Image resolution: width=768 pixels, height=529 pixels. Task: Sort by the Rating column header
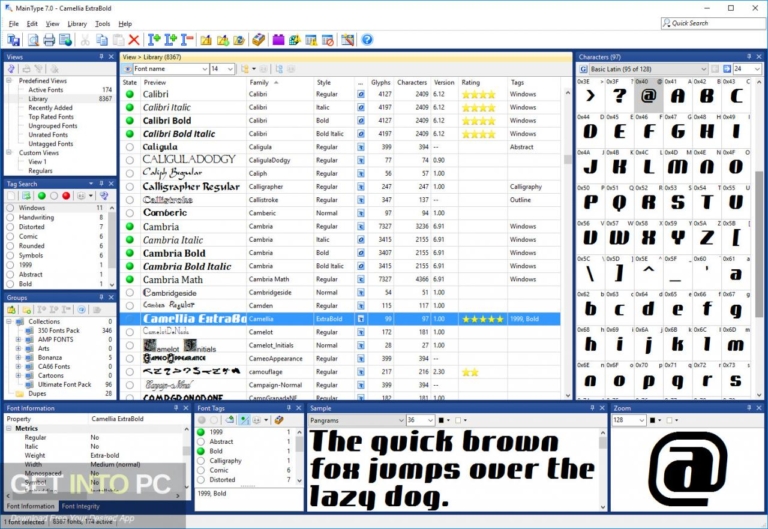482,82
